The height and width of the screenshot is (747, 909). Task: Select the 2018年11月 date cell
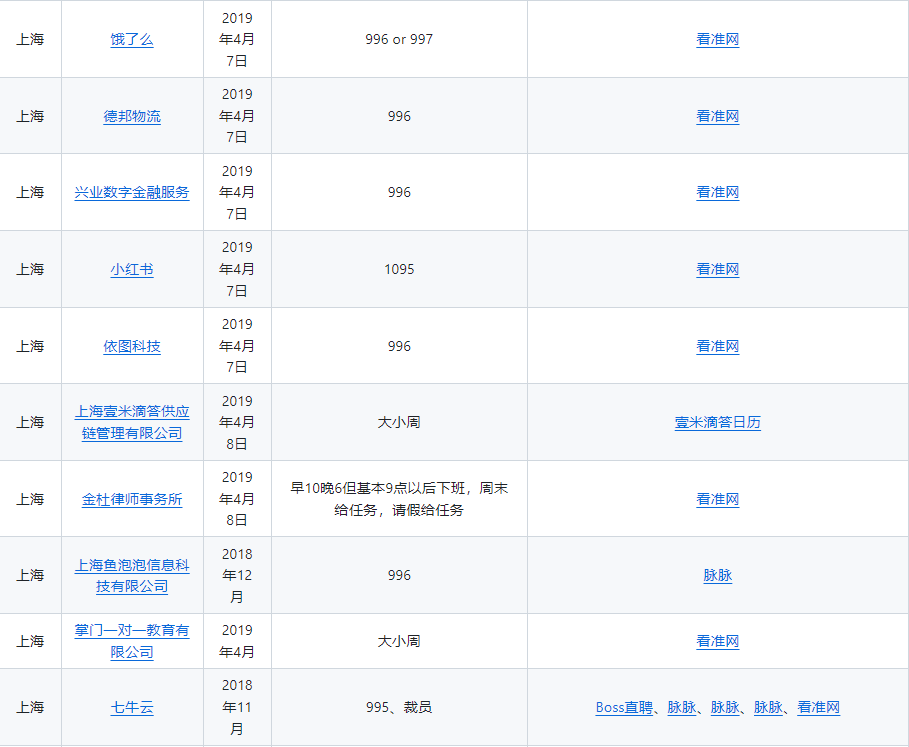pos(237,708)
